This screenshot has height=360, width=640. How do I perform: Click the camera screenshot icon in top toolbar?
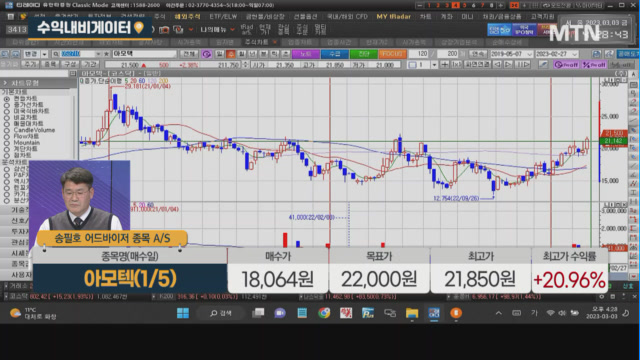click(164, 29)
